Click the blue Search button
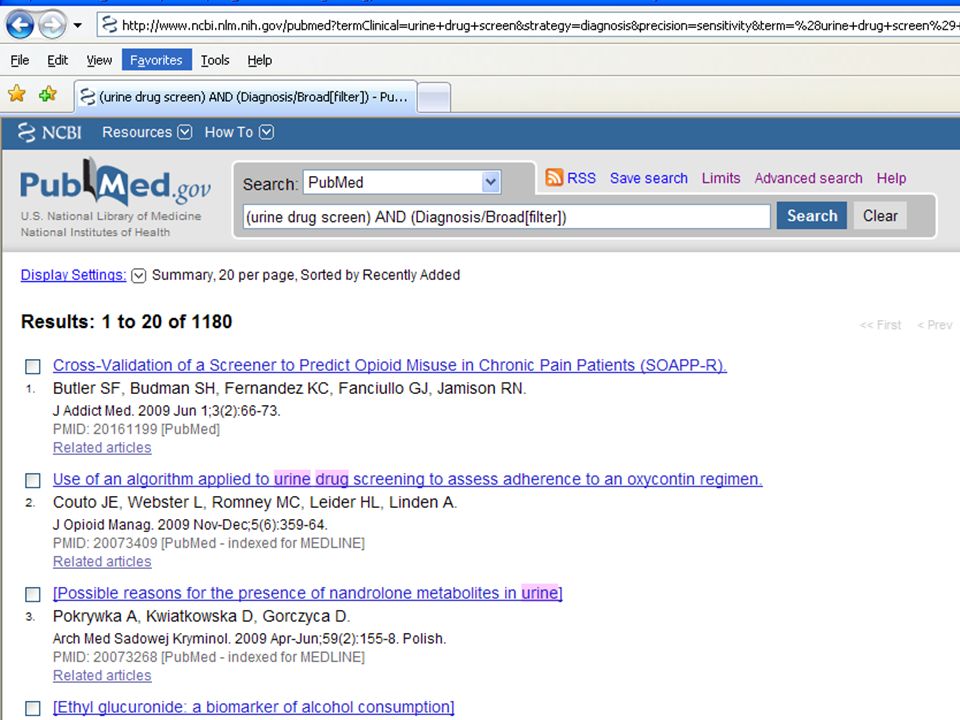This screenshot has height=720, width=960. pyautogui.click(x=812, y=216)
